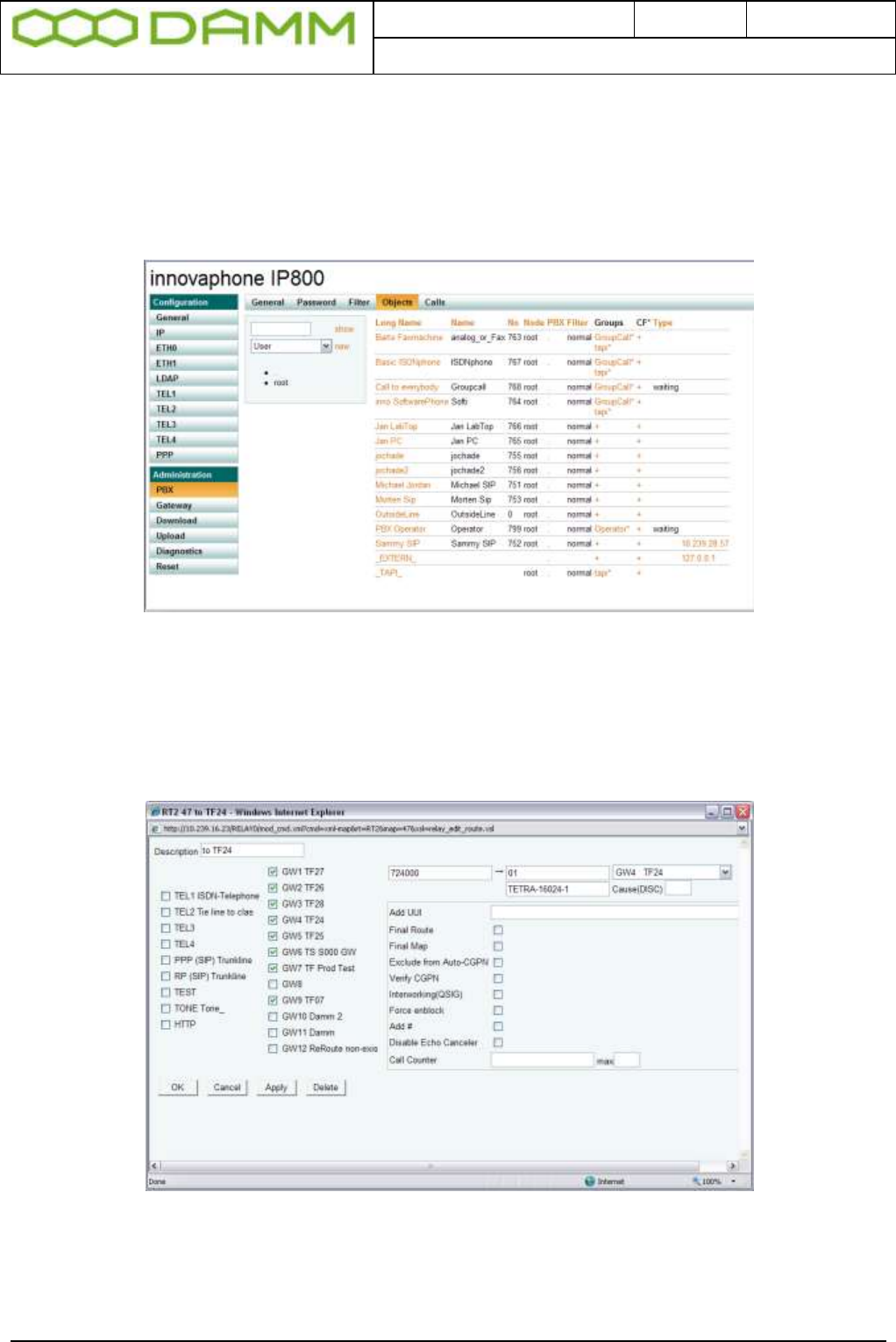Screen dimensions: 896x1342
Task: Open the LDAP configuration menu item
Action: [x=194, y=379]
